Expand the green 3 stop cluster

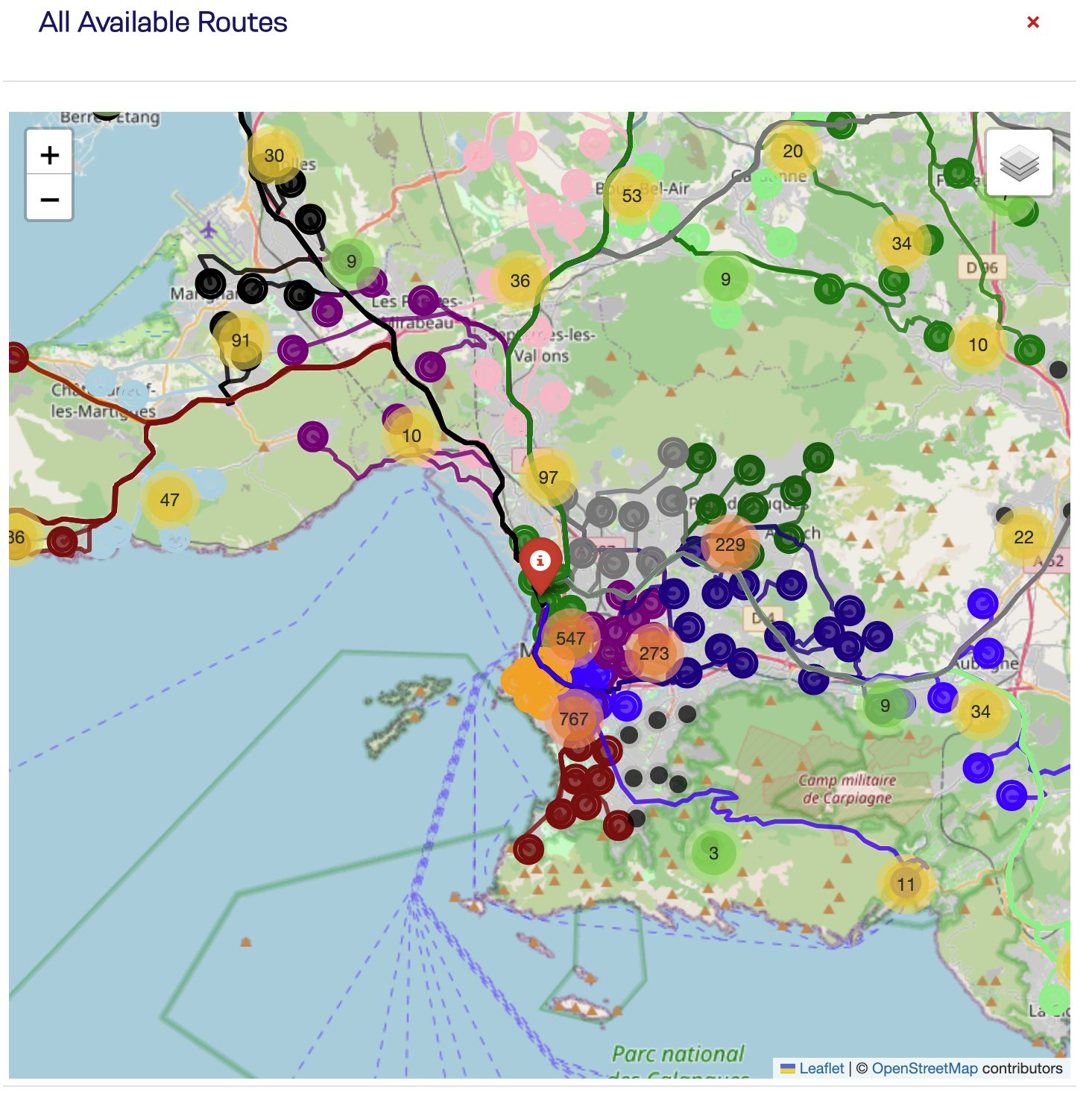(x=713, y=853)
